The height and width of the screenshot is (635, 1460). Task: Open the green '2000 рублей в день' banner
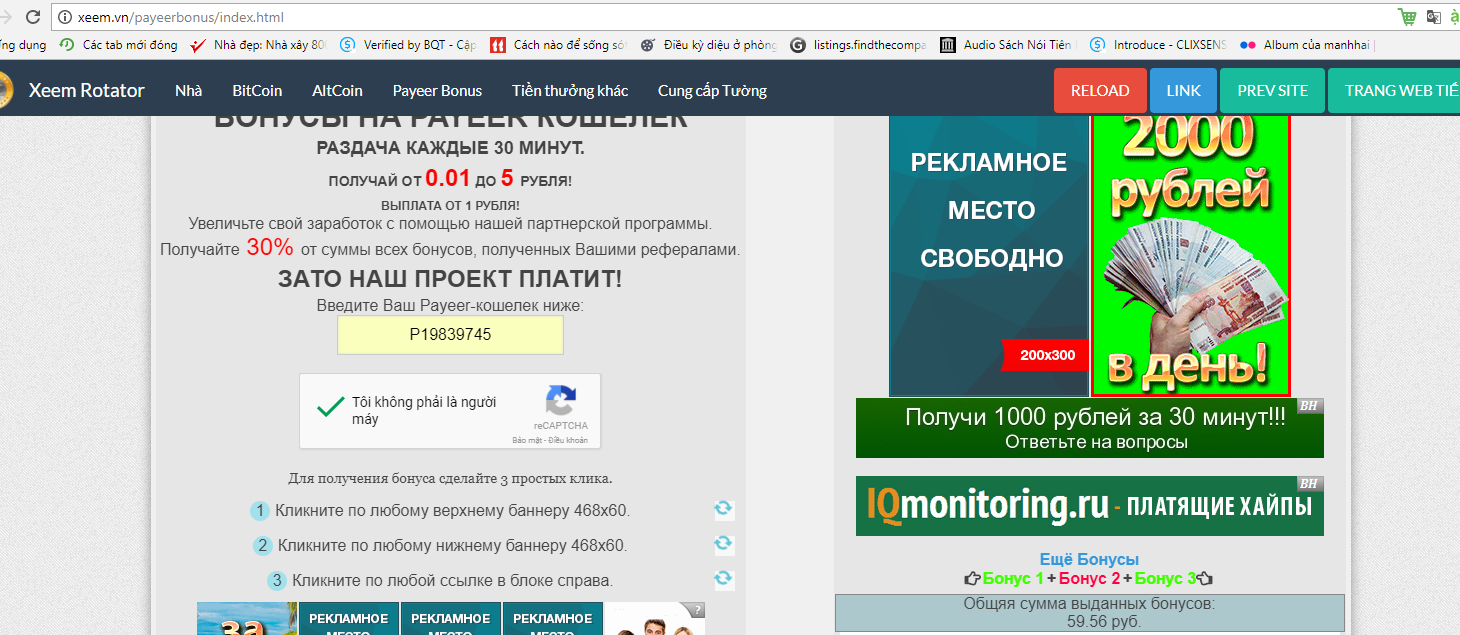1191,255
